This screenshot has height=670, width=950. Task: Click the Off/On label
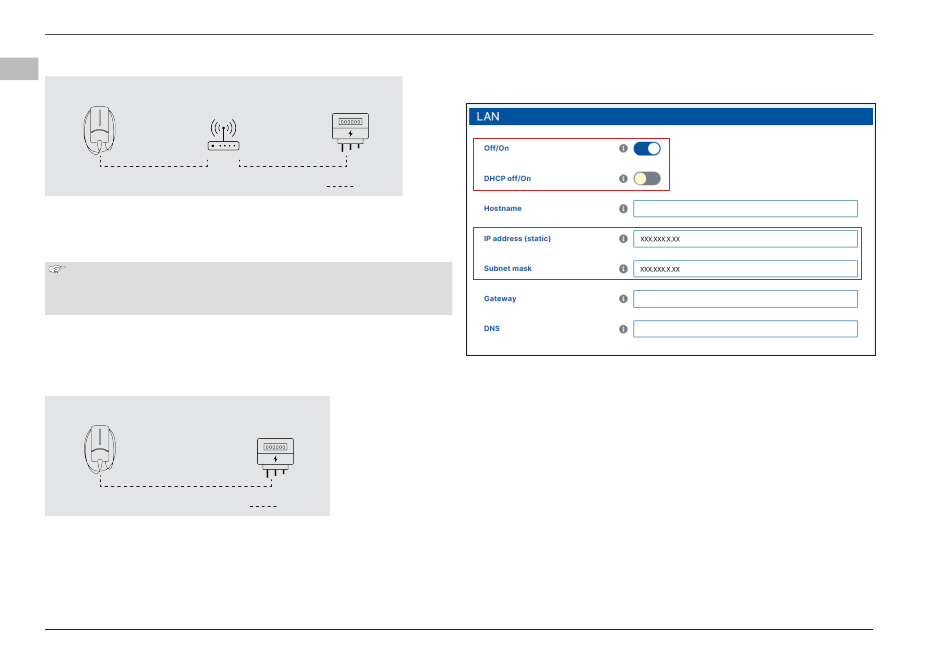(496, 148)
